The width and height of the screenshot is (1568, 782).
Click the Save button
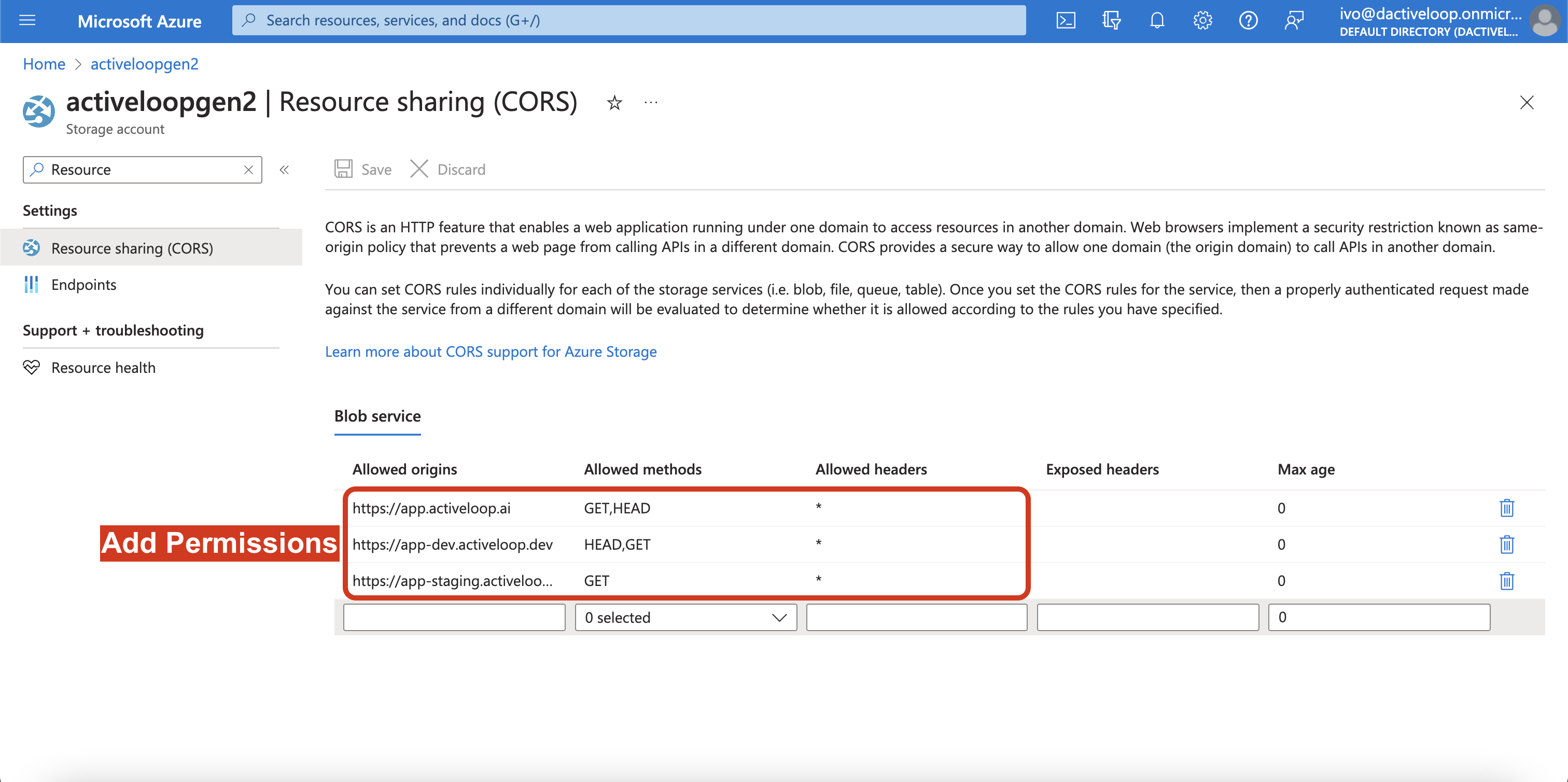[363, 169]
